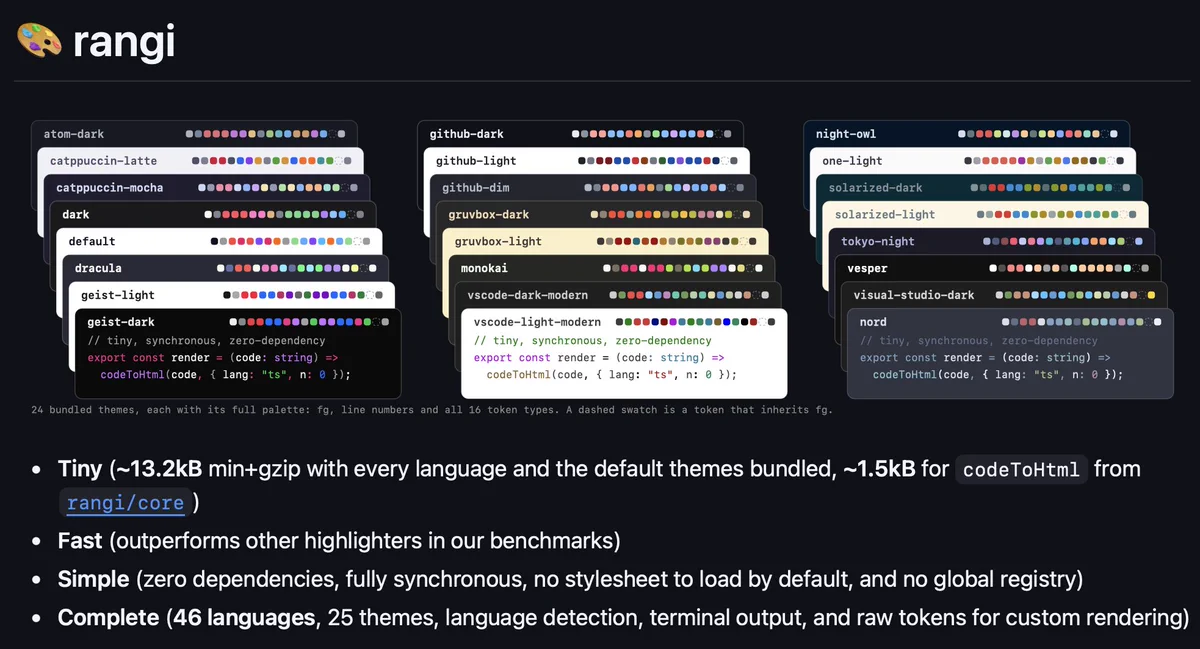Select the monokai theme label
This screenshot has width=1200, height=649.
coord(485,268)
